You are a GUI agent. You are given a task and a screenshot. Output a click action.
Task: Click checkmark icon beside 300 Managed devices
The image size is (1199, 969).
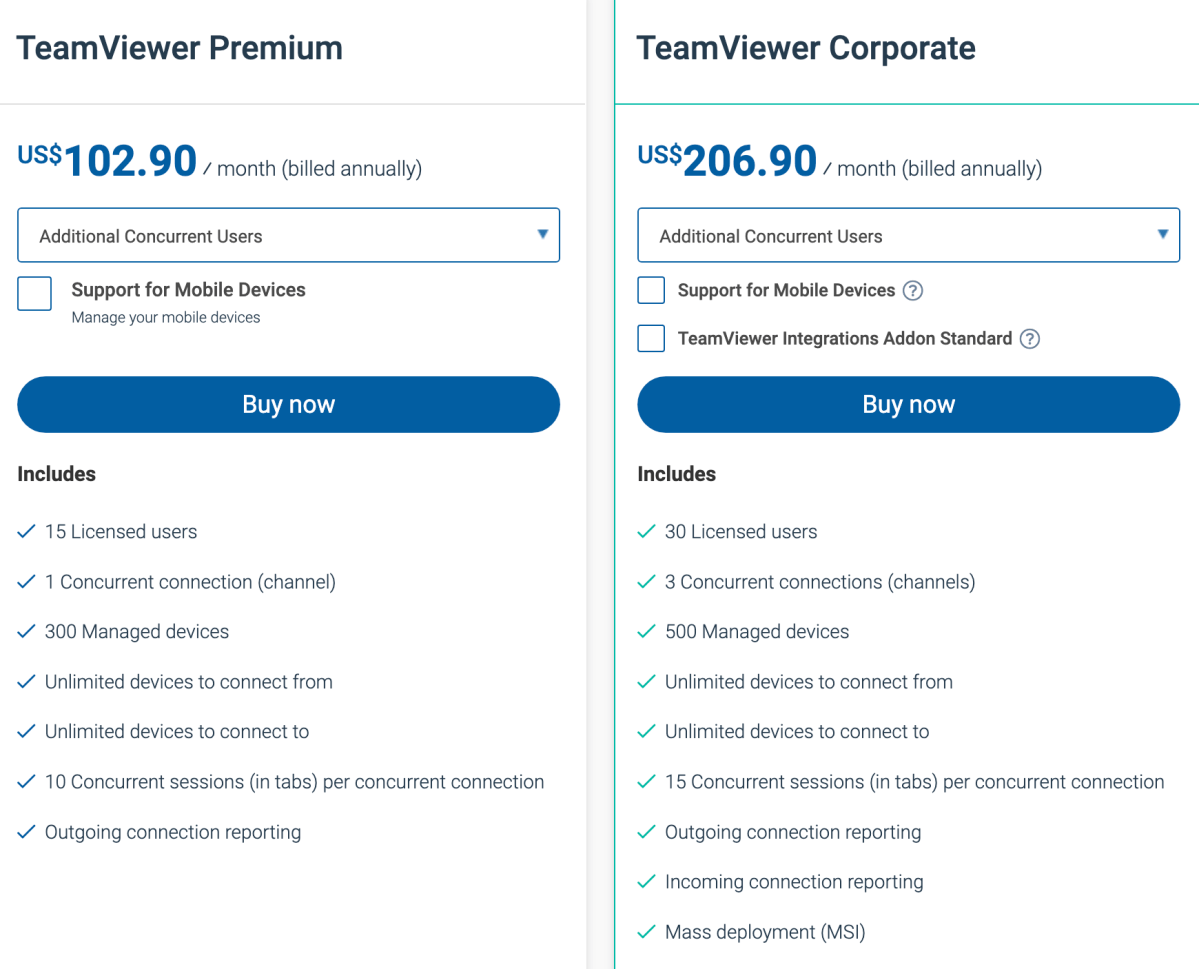(x=26, y=631)
